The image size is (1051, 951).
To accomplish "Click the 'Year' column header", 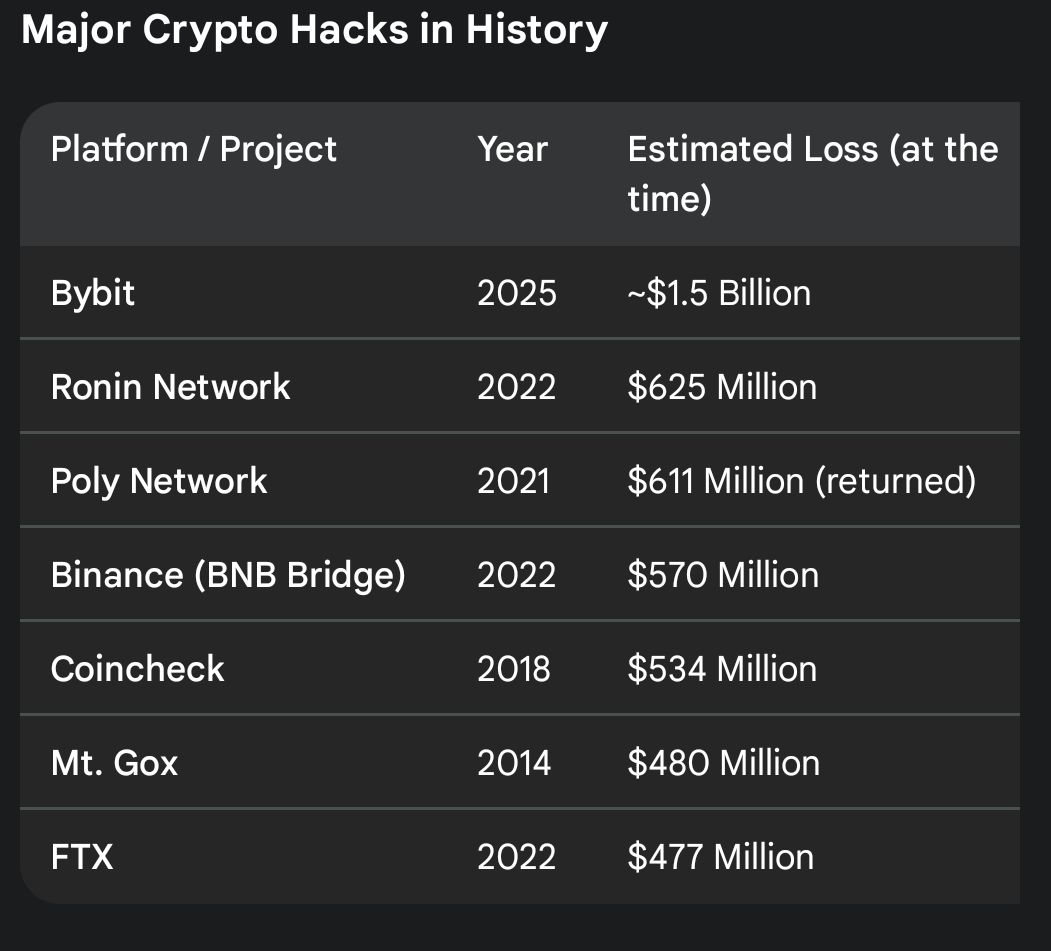I will tap(513, 149).
